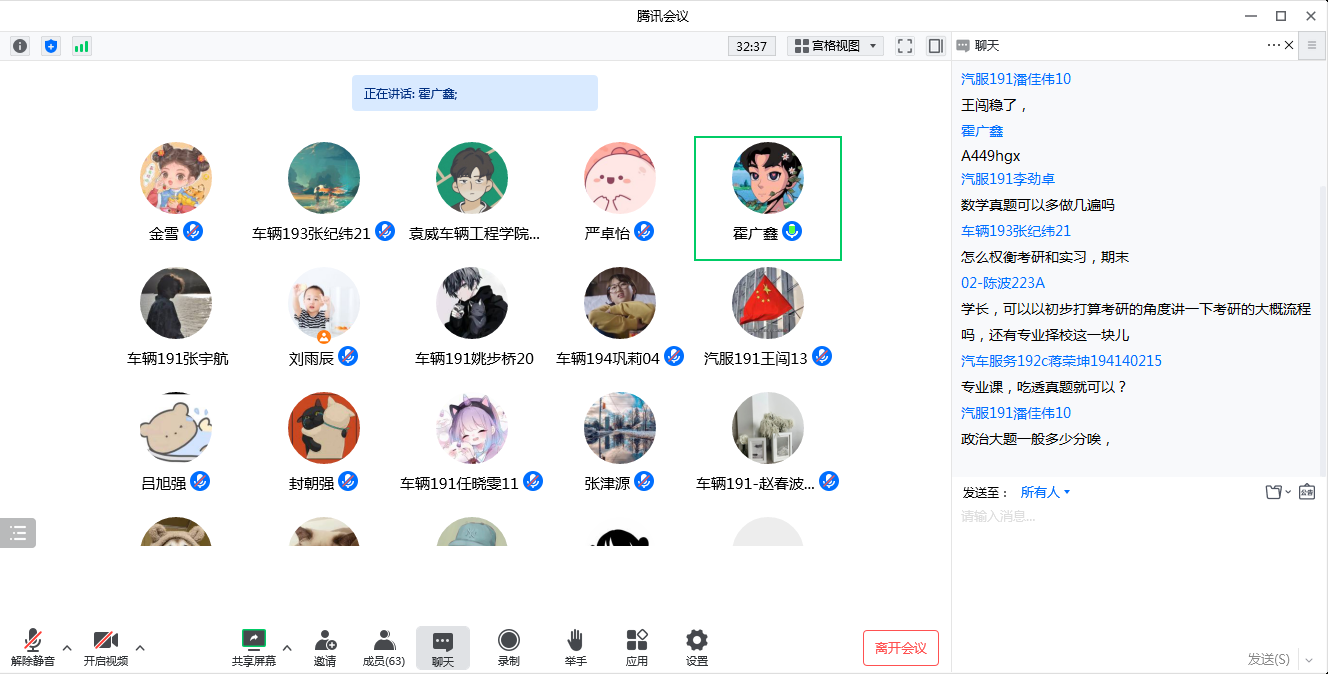This screenshot has width=1328, height=674.
Task: Toggle the Chat (聊天) toolbar item
Action: click(x=443, y=647)
